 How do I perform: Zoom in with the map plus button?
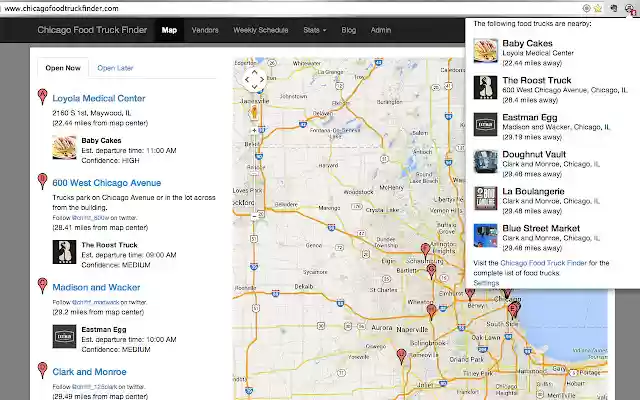[254, 130]
